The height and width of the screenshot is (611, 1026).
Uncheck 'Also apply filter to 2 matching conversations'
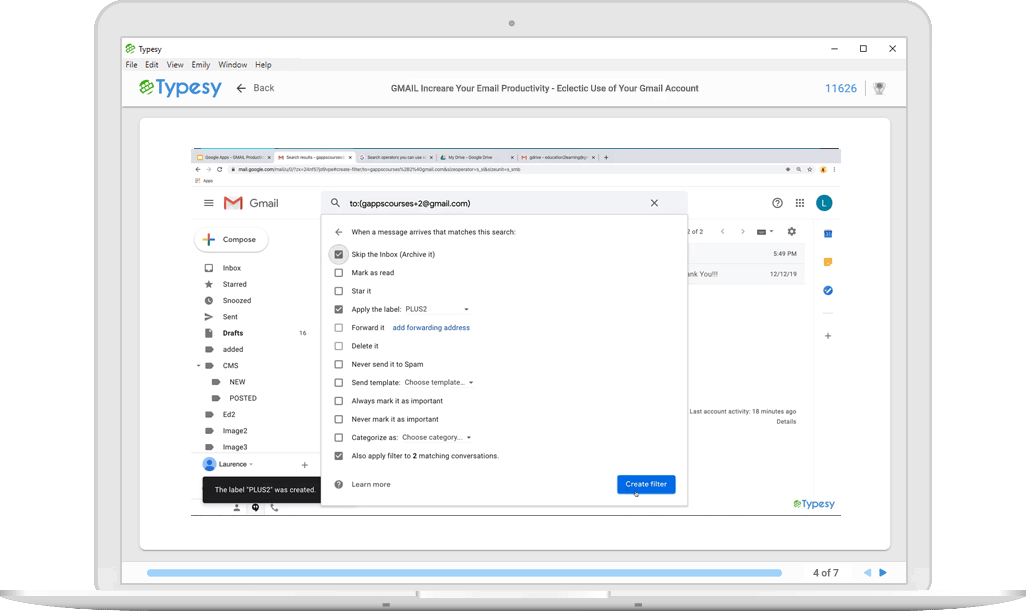(338, 456)
